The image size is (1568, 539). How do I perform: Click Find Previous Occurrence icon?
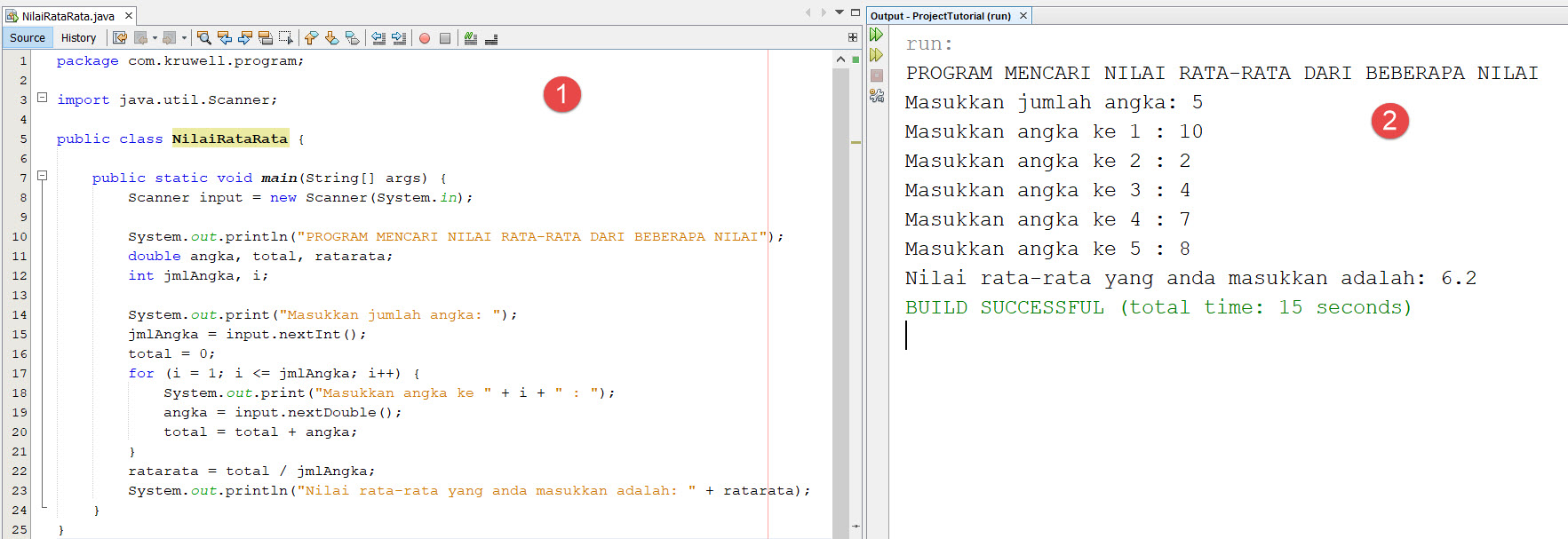pos(224,38)
